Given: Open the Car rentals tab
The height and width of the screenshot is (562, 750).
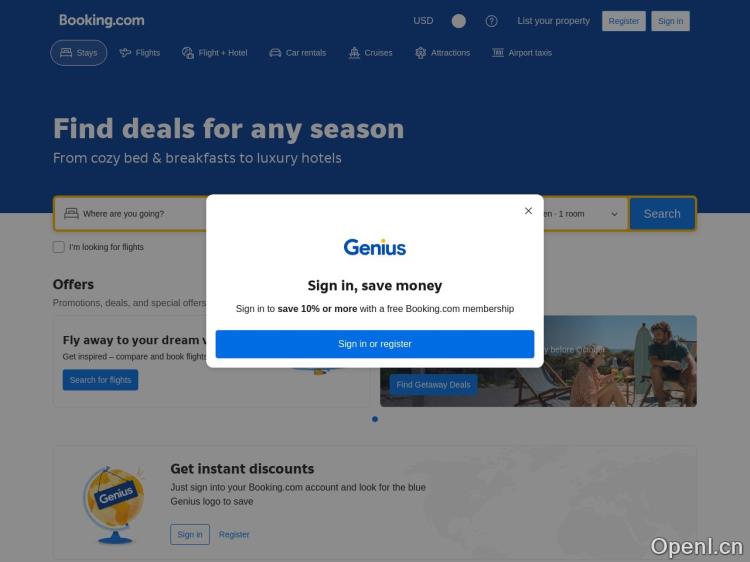Looking at the screenshot, I should 298,53.
